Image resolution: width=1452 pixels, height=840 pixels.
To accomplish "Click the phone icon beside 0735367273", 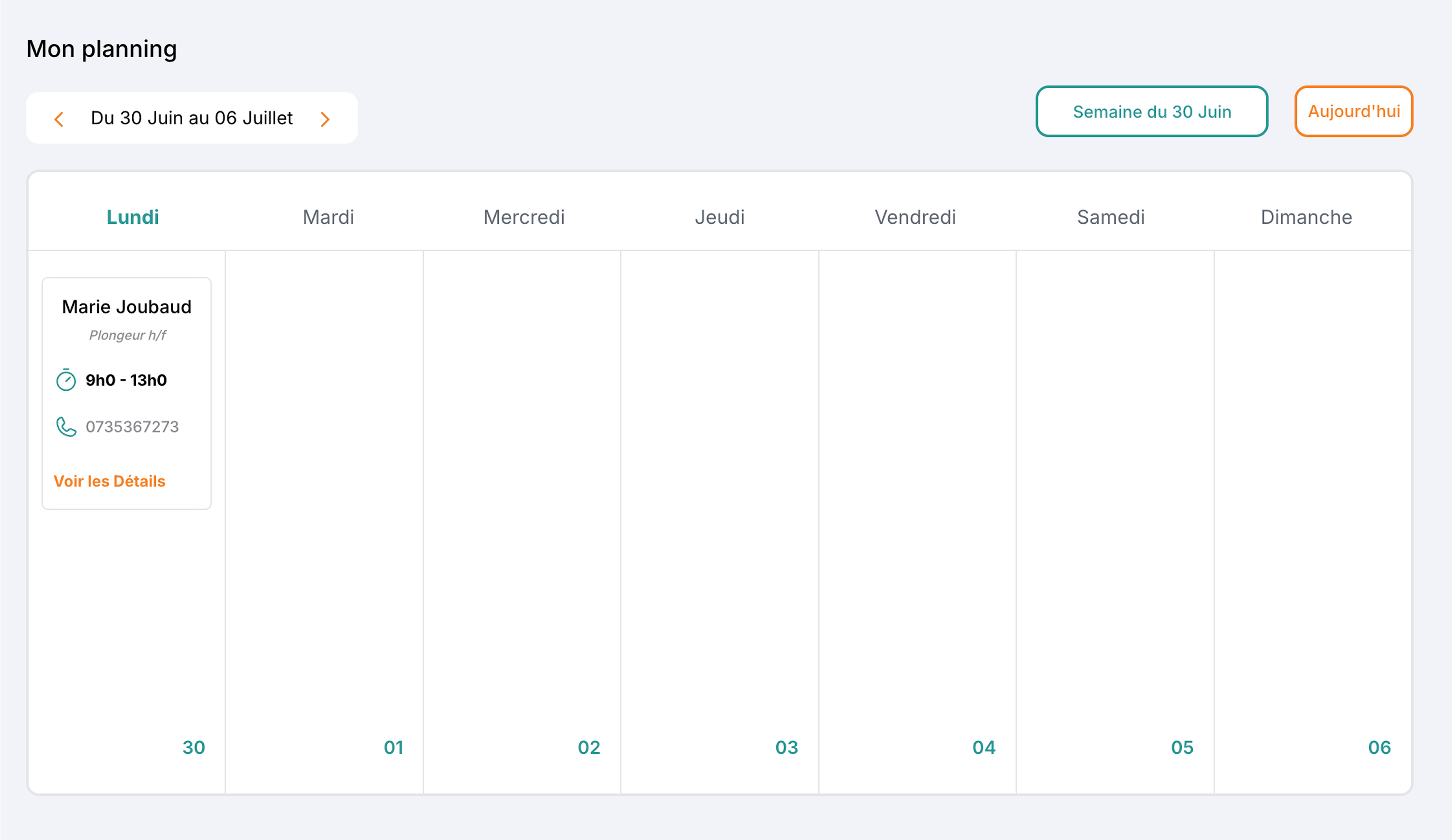I will (x=66, y=427).
